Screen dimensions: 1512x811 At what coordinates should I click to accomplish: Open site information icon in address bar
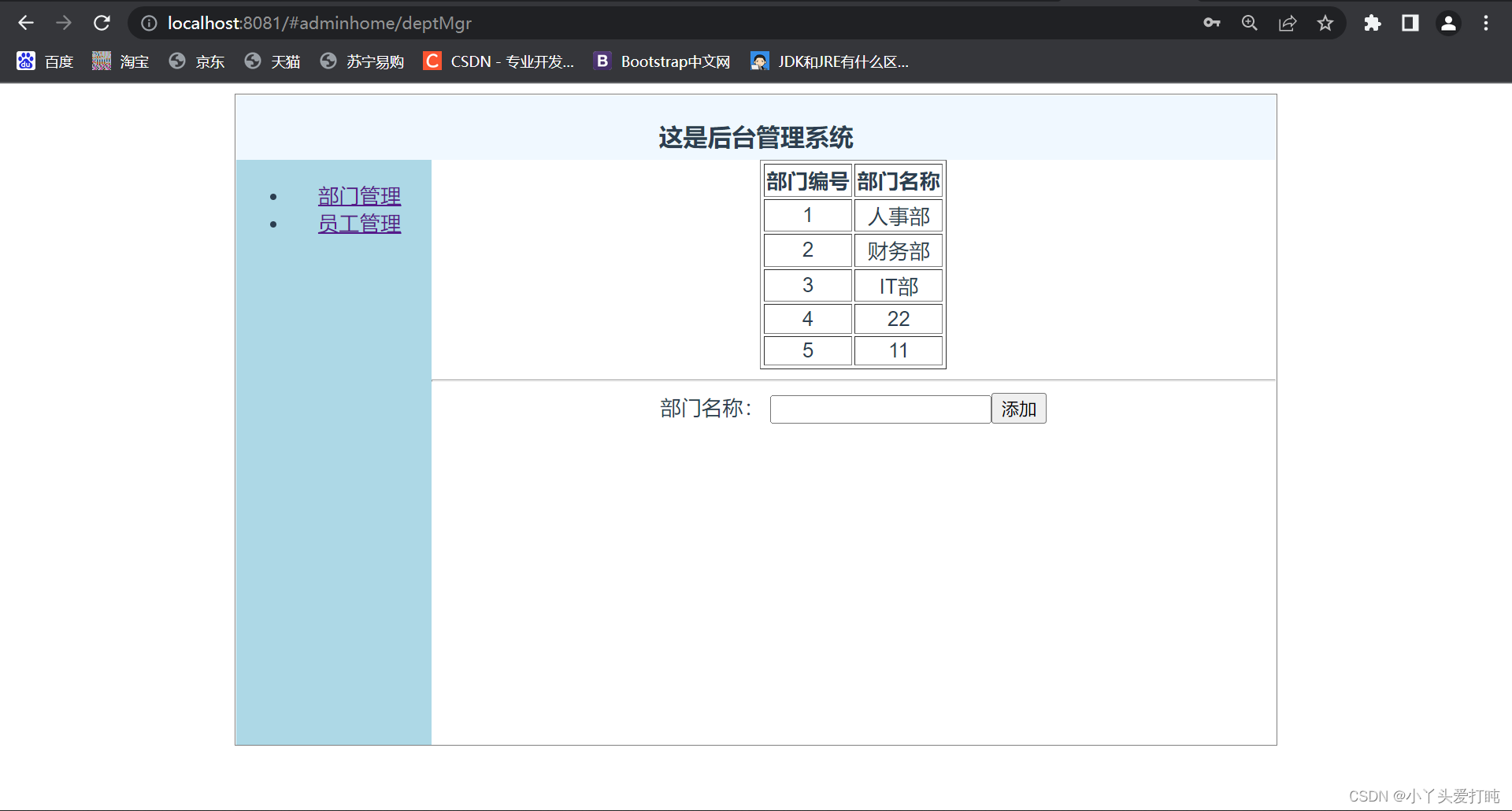click(x=149, y=24)
